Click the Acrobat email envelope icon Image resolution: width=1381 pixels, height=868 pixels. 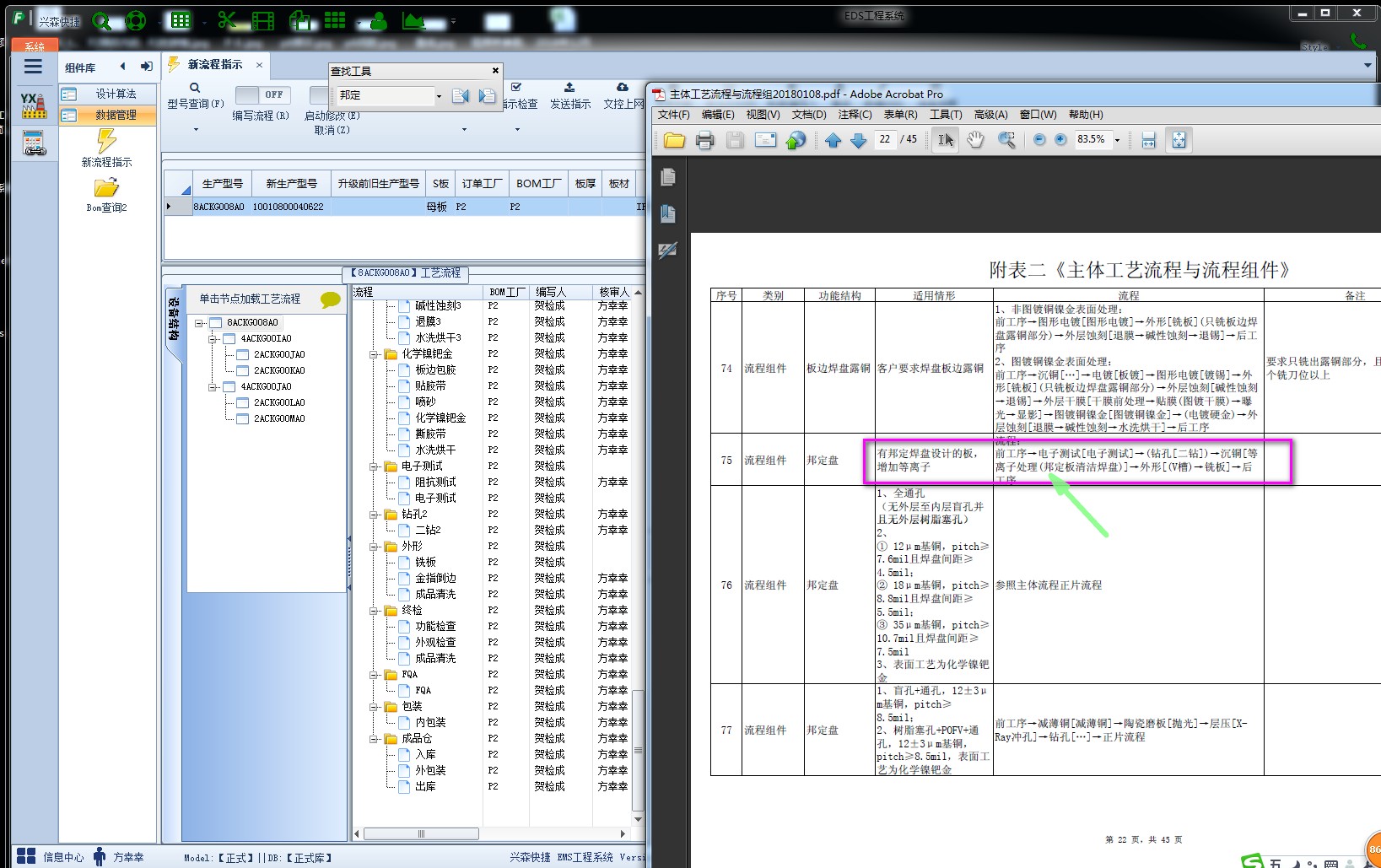[x=765, y=140]
